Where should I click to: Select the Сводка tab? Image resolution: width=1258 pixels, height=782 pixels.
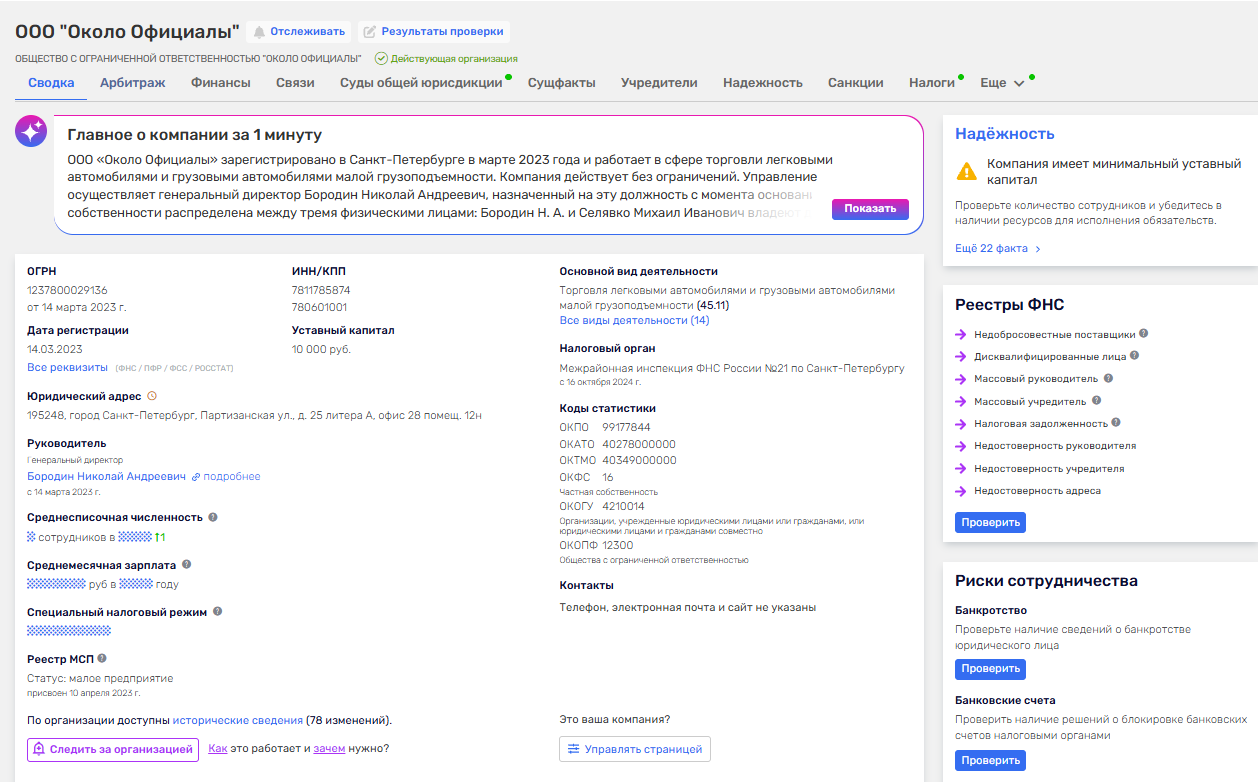coord(51,83)
